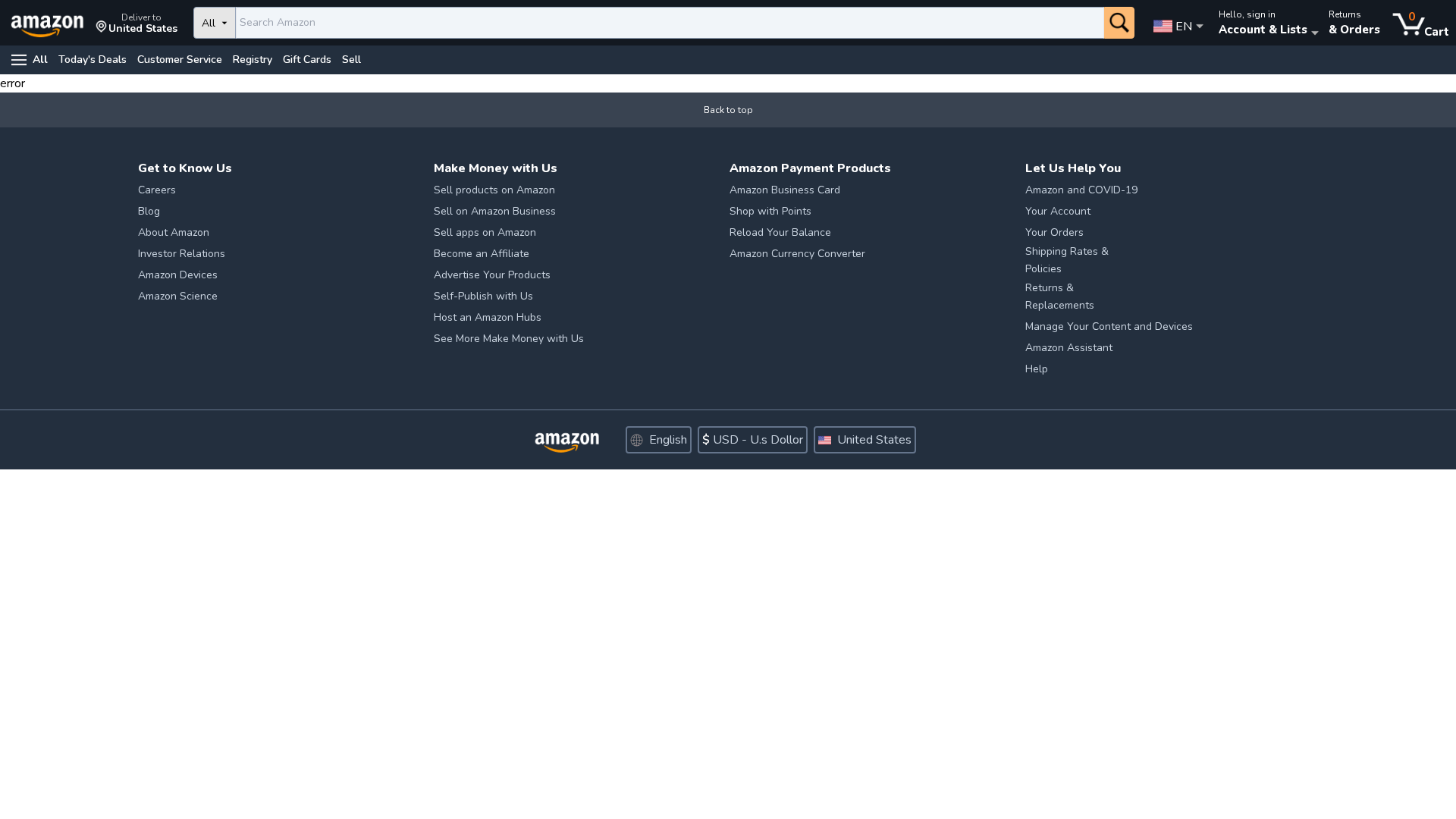
Task: Open the Help footer link
Action: [1036, 369]
